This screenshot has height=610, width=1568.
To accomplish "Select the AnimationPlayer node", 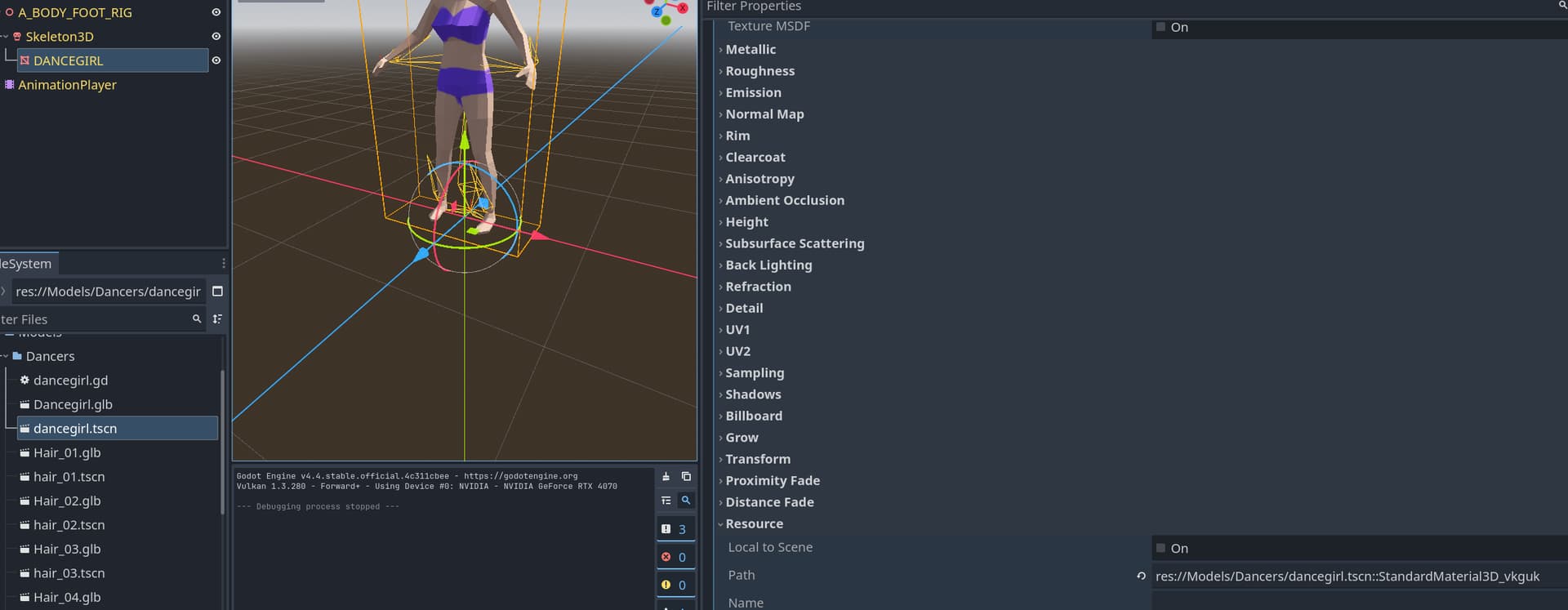I will (x=67, y=85).
